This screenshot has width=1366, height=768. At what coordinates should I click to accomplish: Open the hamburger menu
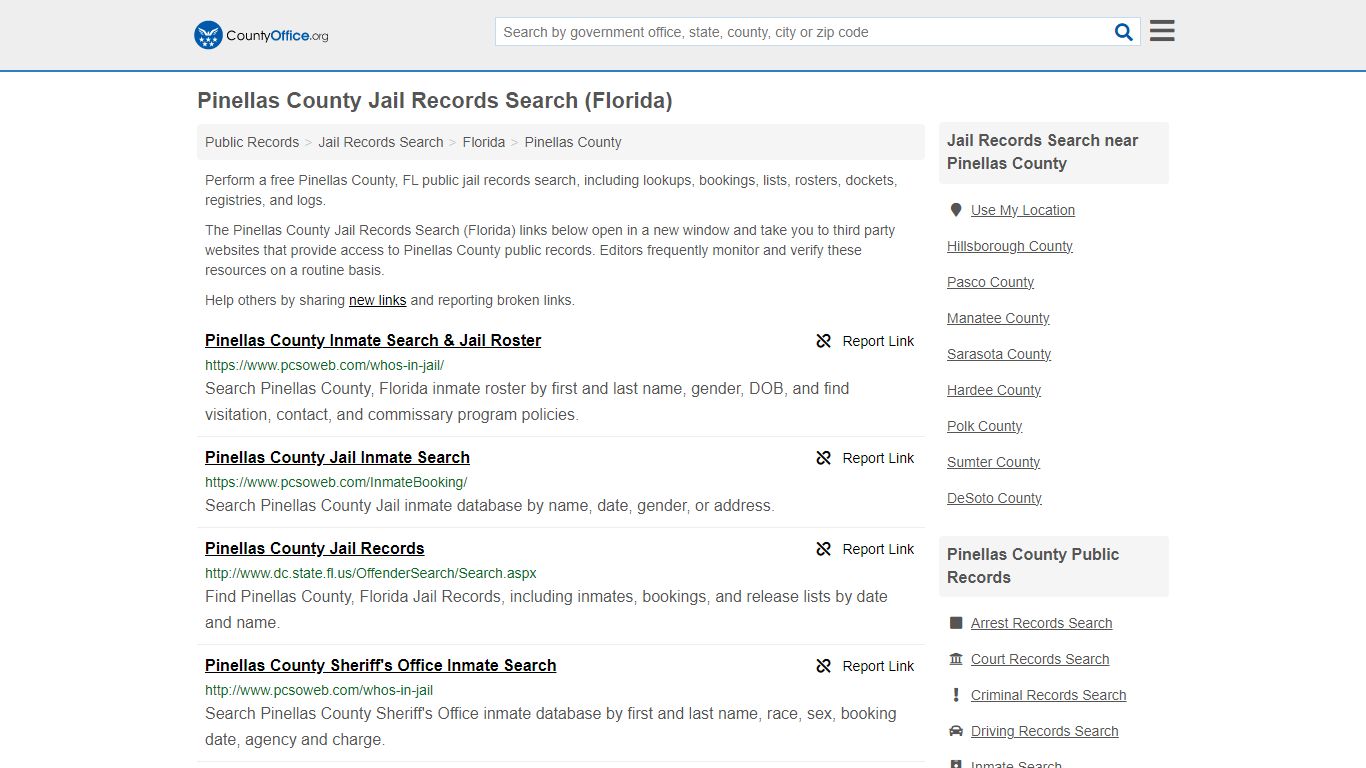(x=1162, y=31)
